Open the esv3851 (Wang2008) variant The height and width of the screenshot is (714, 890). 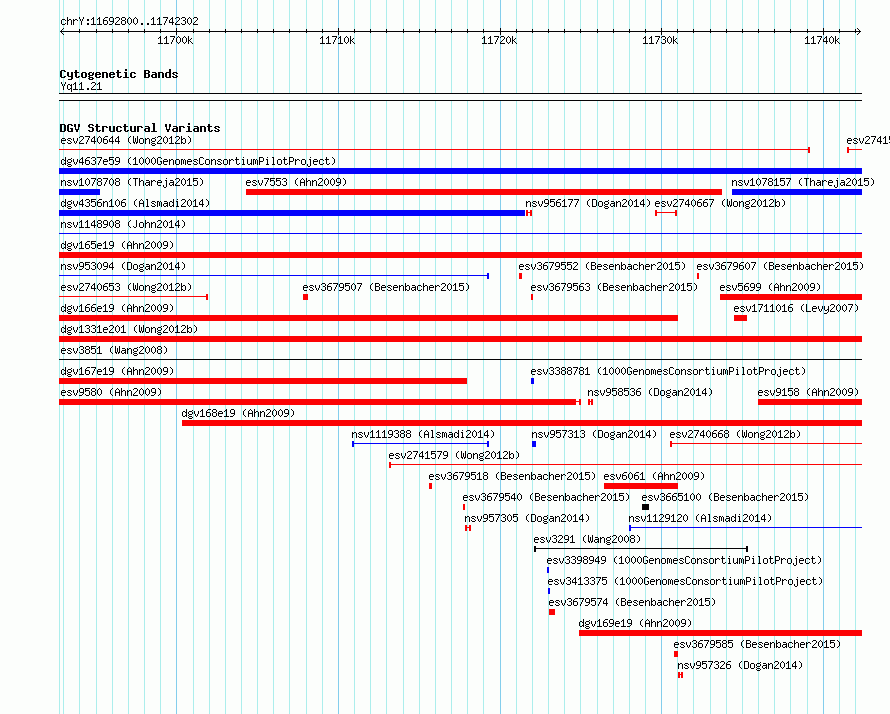(114, 350)
